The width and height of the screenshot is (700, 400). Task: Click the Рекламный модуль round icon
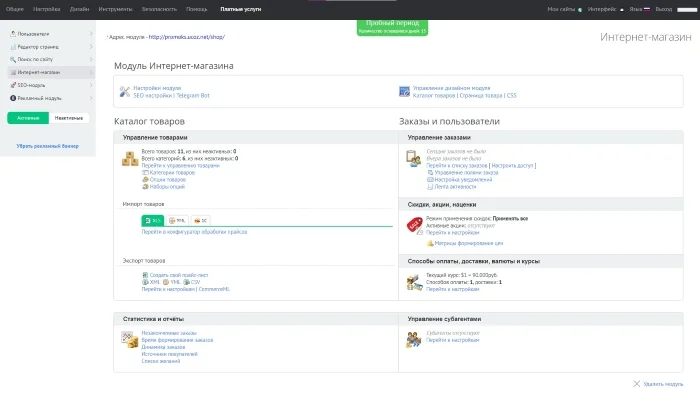point(13,98)
